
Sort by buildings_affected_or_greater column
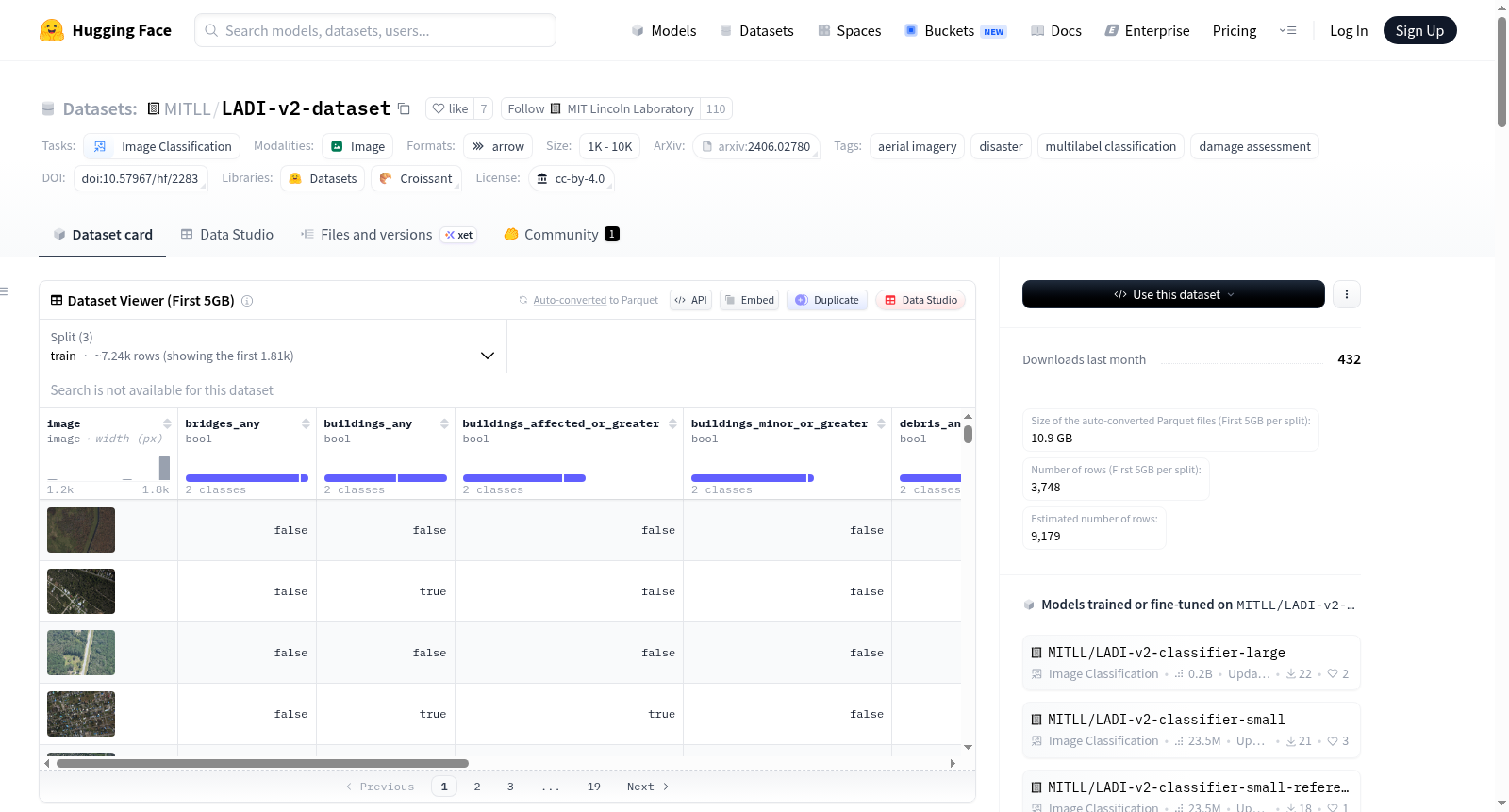[x=672, y=423]
